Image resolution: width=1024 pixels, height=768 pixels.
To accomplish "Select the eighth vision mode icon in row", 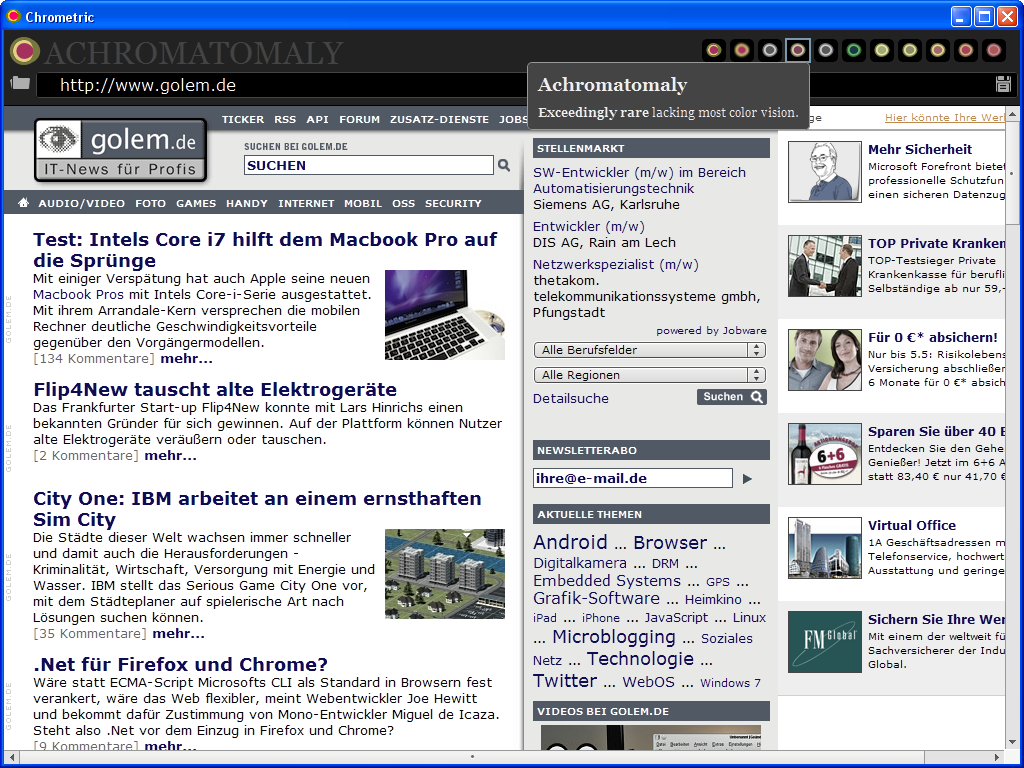I will click(x=910, y=50).
